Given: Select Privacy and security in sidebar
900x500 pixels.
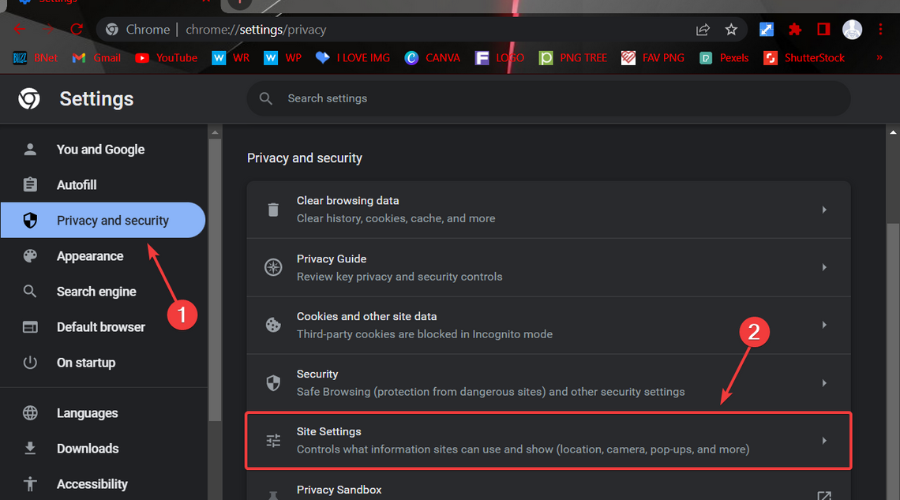Looking at the screenshot, I should (x=103, y=220).
